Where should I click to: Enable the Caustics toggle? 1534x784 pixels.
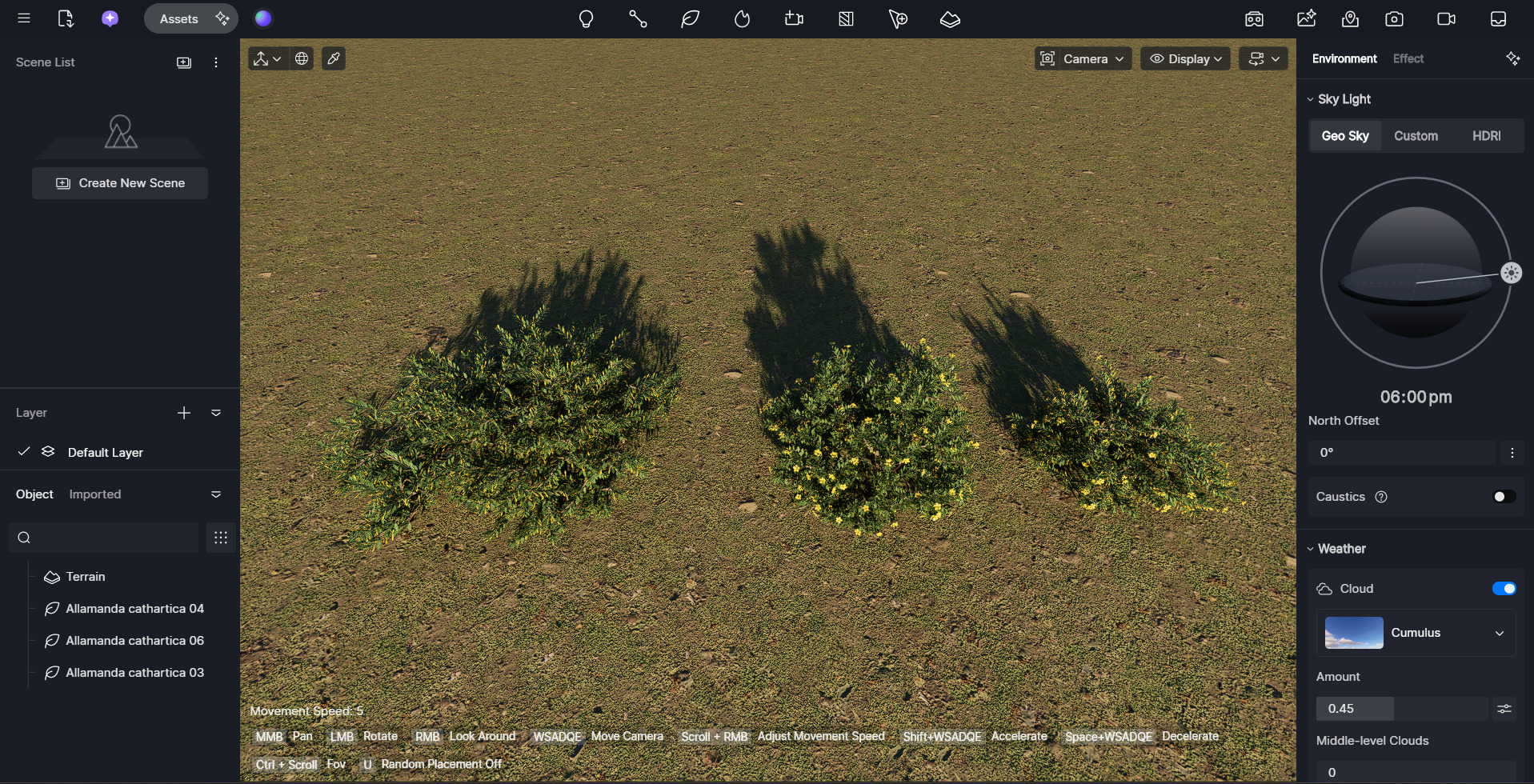[x=1504, y=497]
